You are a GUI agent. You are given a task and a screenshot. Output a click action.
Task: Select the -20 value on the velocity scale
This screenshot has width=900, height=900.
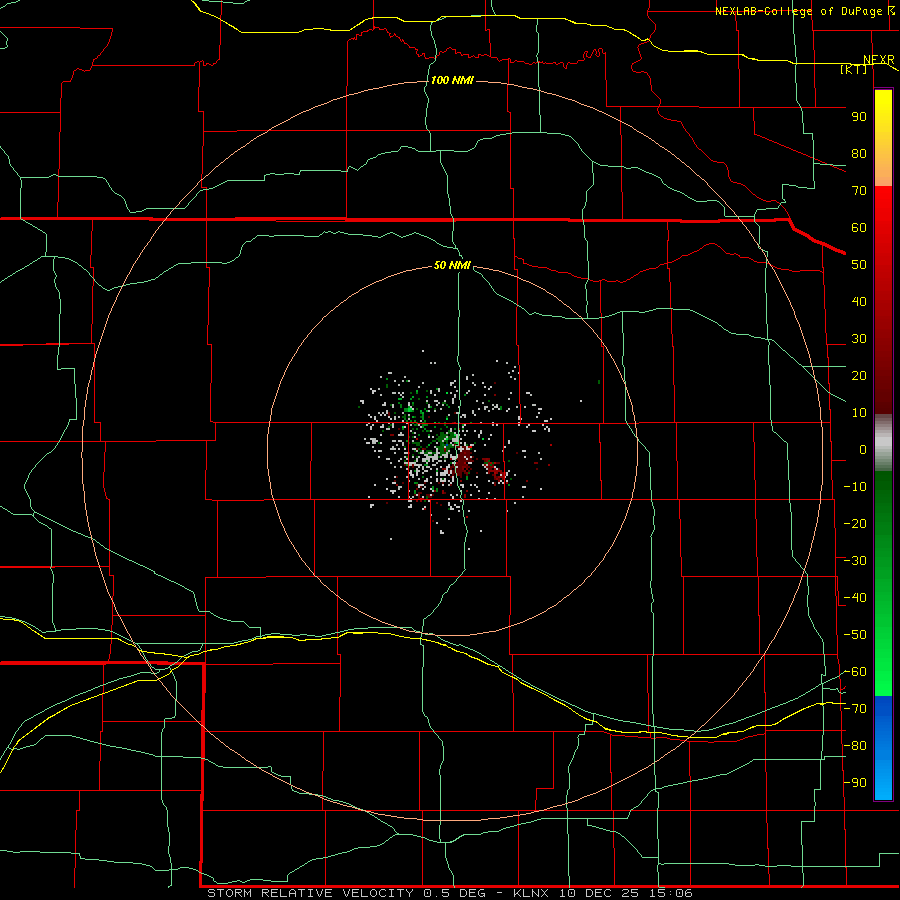click(855, 523)
